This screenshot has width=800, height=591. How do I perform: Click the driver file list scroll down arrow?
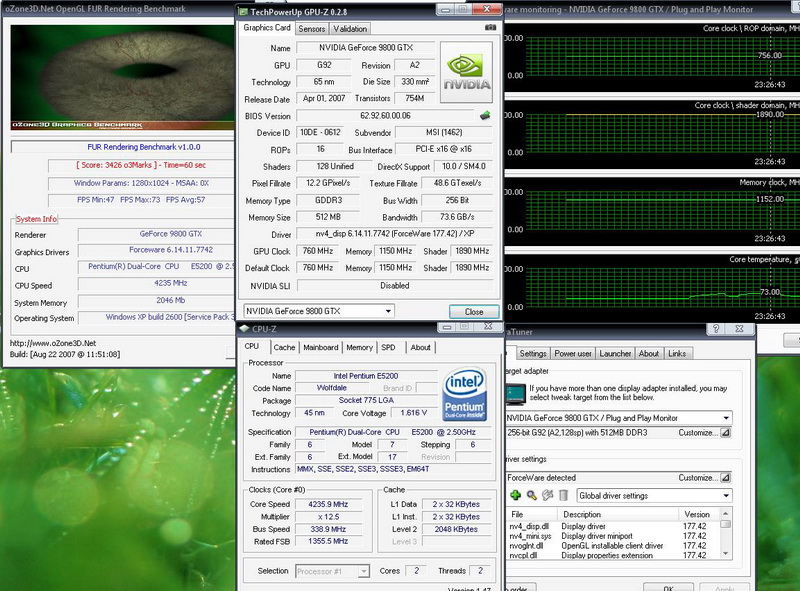[x=726, y=554]
